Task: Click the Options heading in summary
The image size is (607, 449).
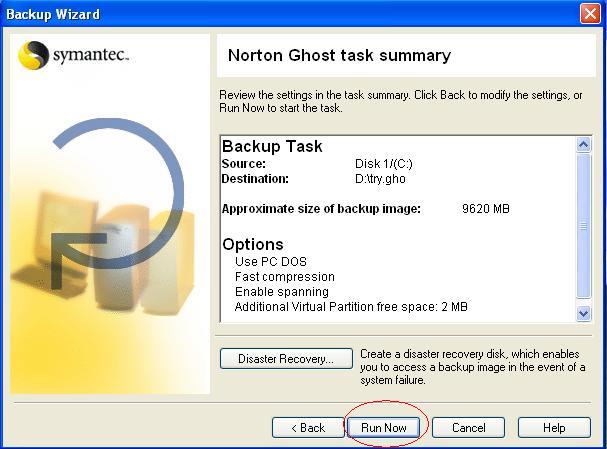Action: (253, 245)
